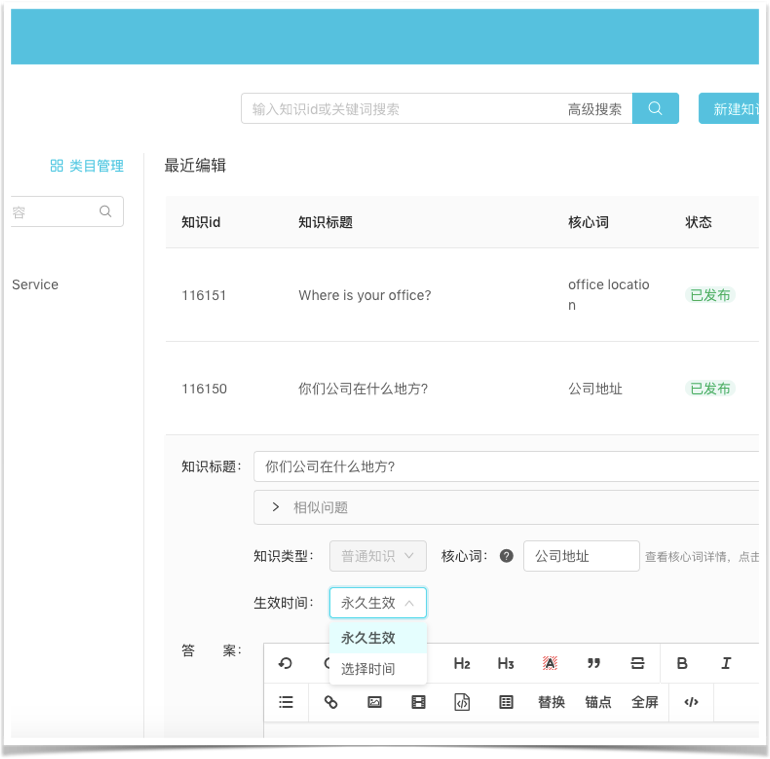Open HTML source code view
The width and height of the screenshot is (770, 759).
coord(691,702)
